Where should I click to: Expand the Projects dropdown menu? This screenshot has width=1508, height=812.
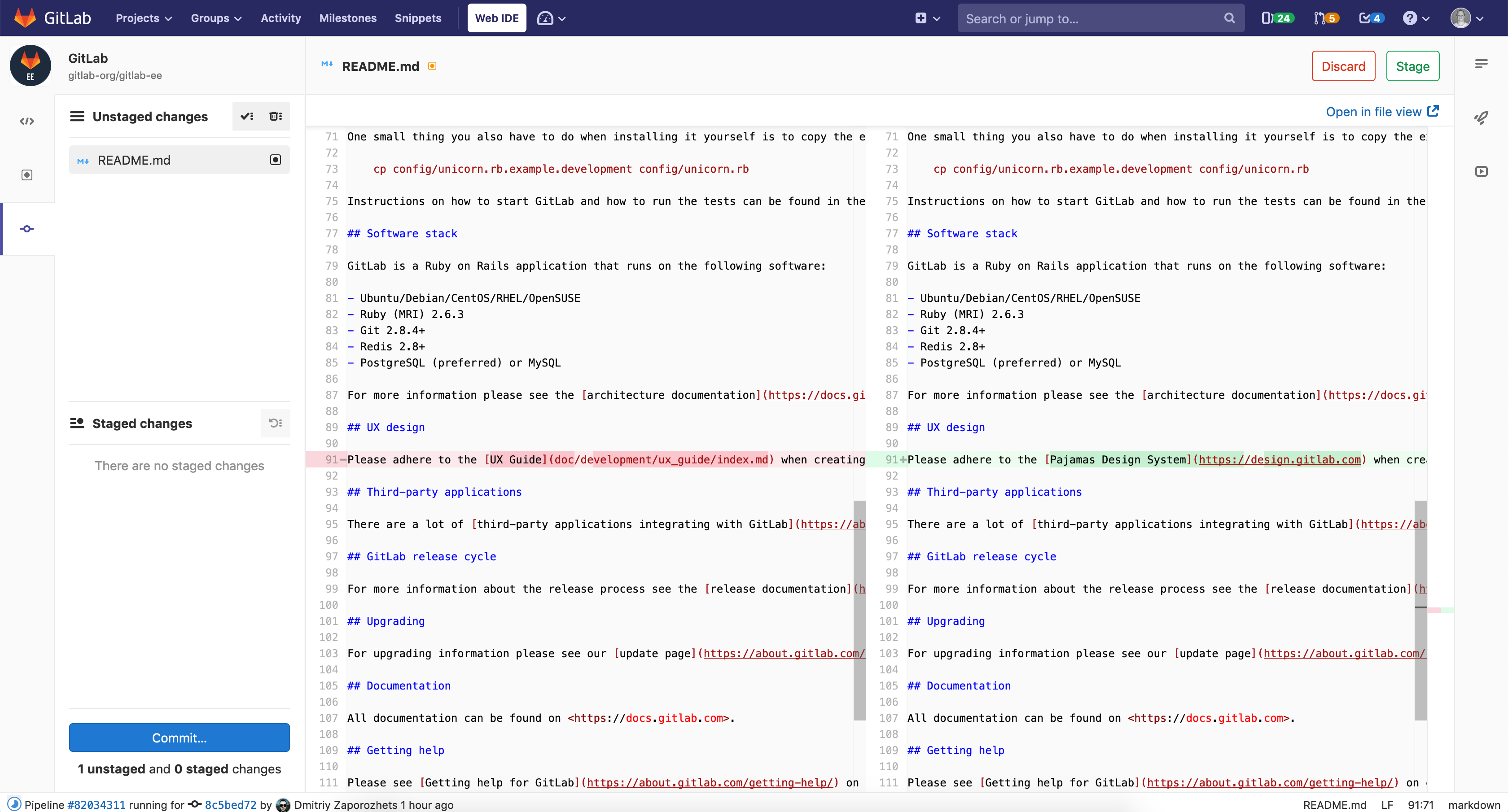pos(144,18)
